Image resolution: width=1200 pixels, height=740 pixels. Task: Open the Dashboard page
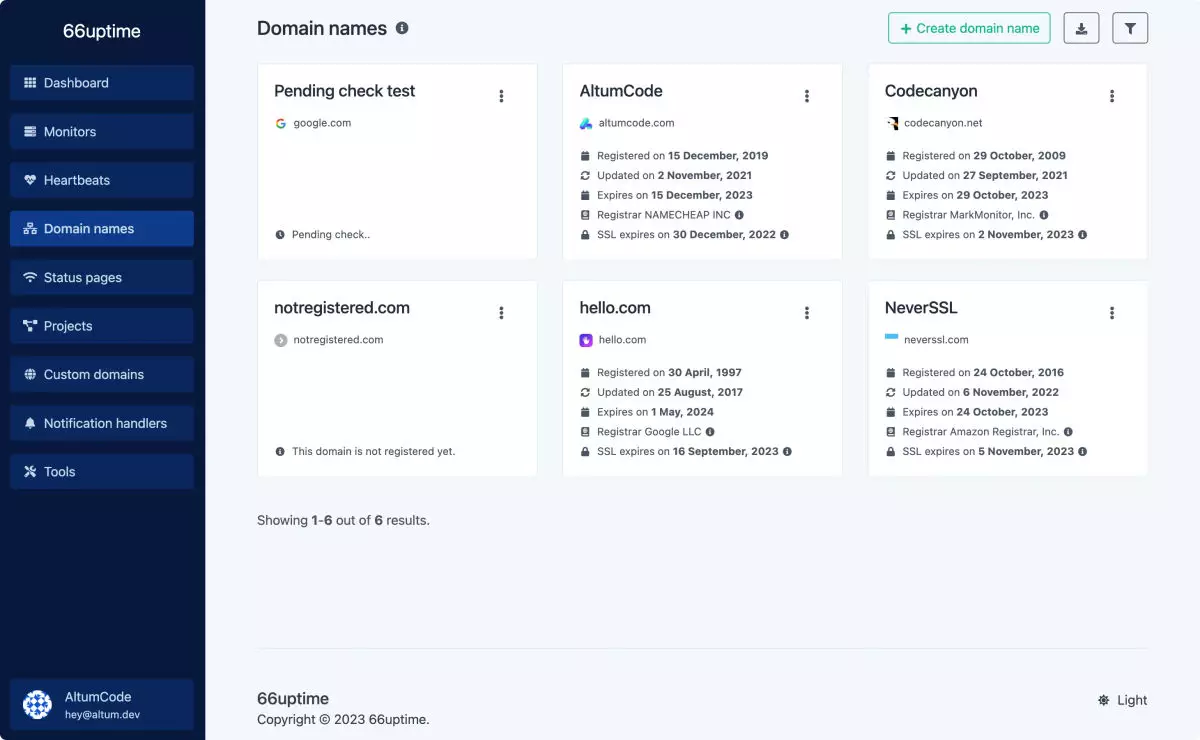pyautogui.click(x=102, y=83)
